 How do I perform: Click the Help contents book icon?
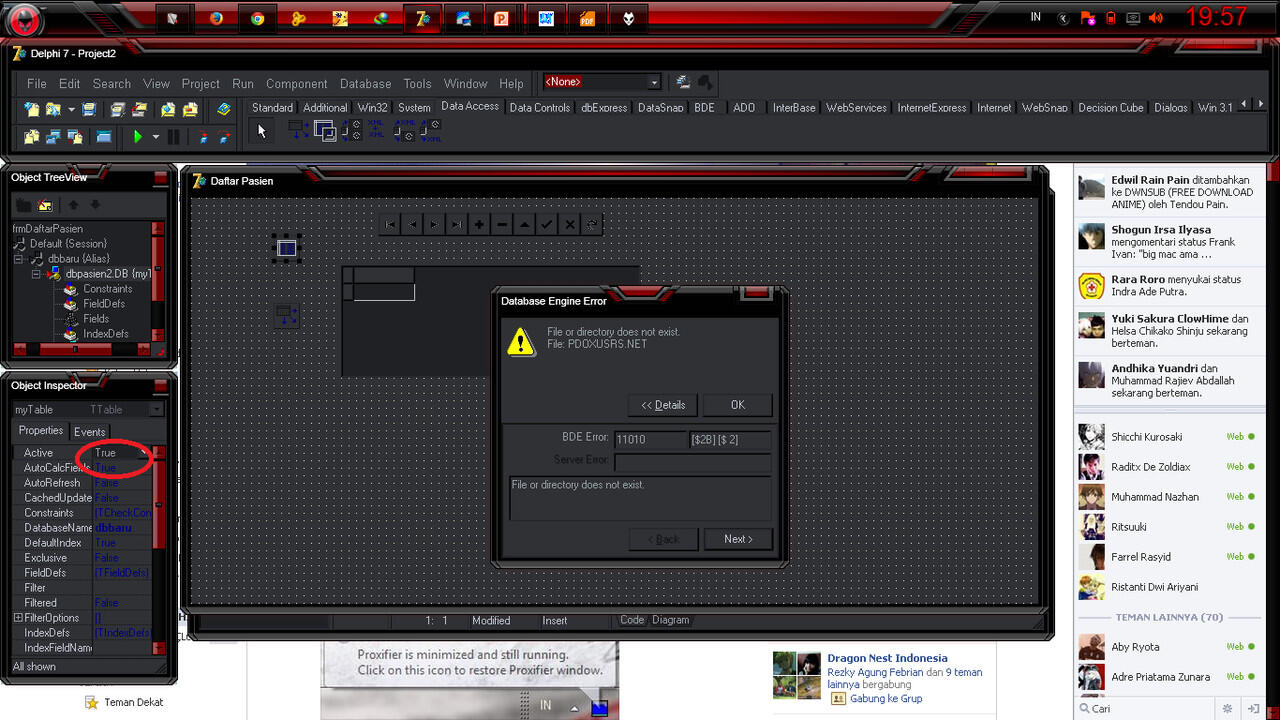225,109
